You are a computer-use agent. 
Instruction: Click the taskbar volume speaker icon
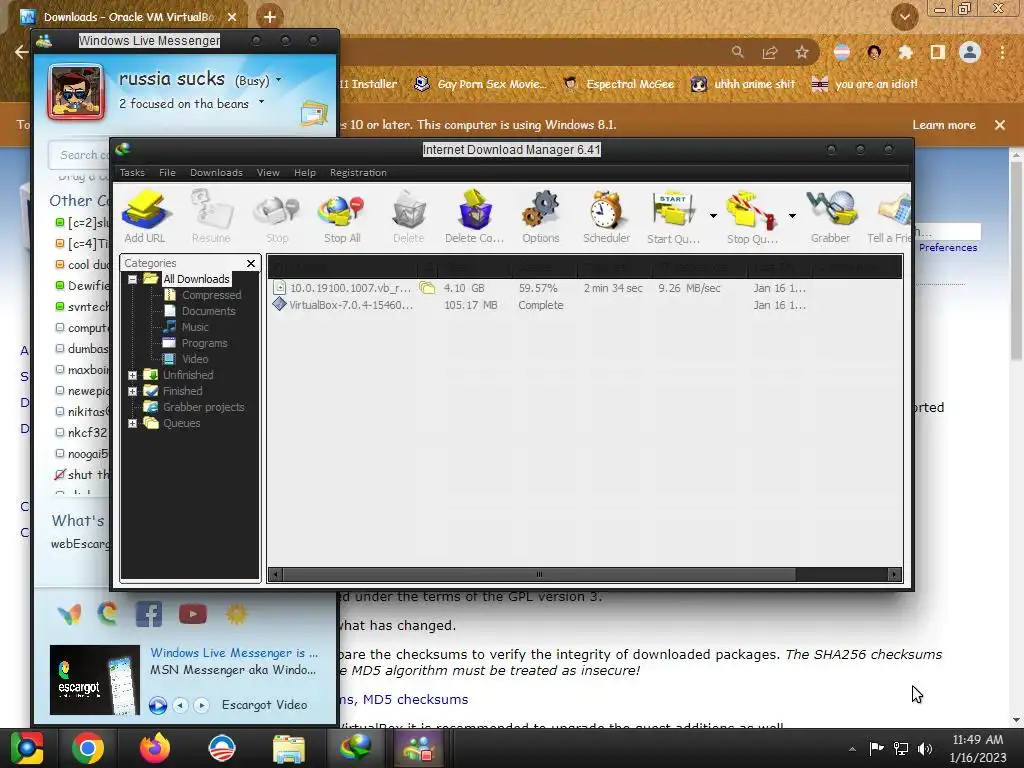[x=925, y=748]
